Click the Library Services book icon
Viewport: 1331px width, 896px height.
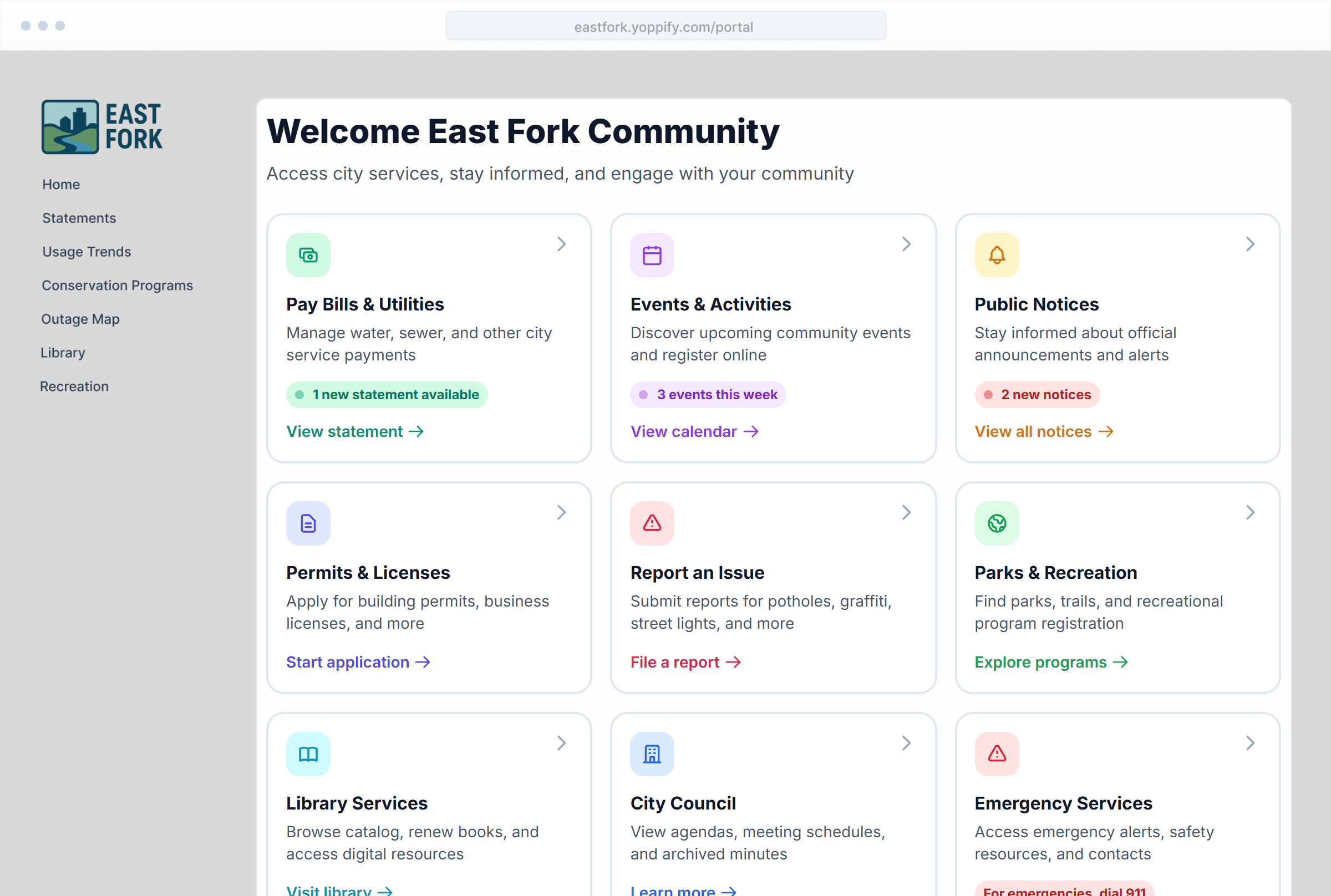click(308, 754)
